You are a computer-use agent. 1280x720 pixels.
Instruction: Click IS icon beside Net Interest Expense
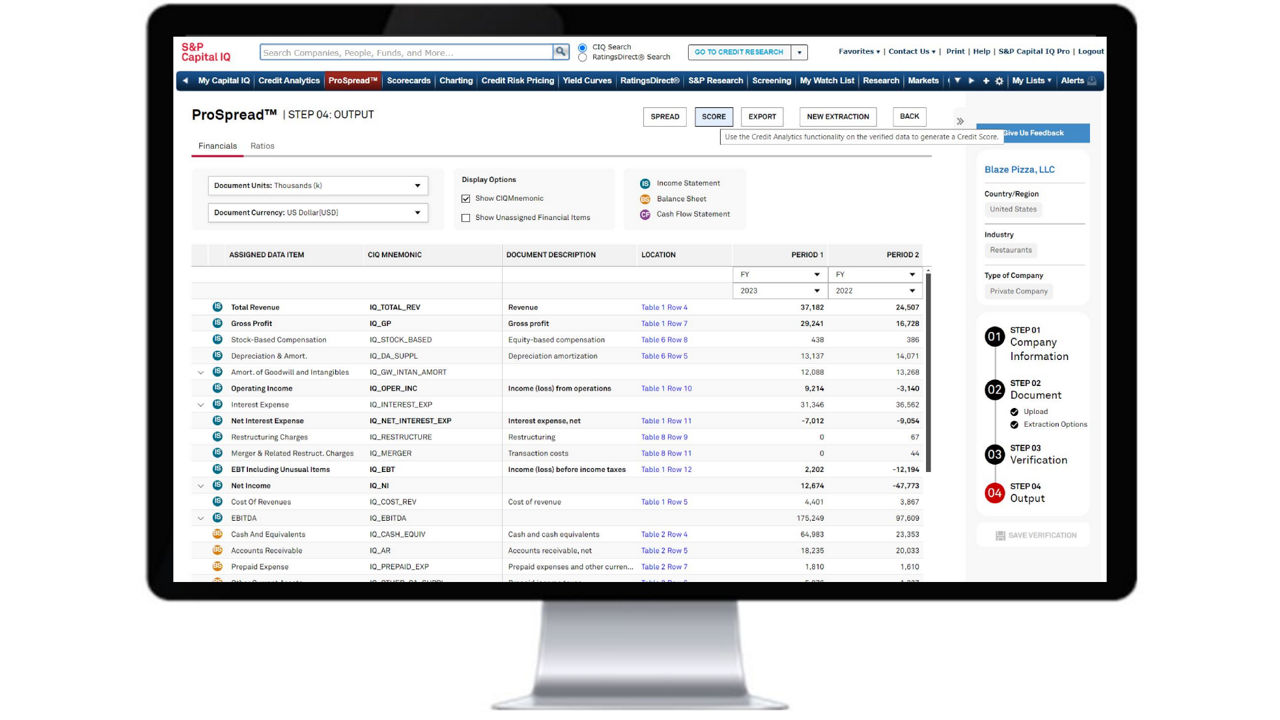[217, 420]
